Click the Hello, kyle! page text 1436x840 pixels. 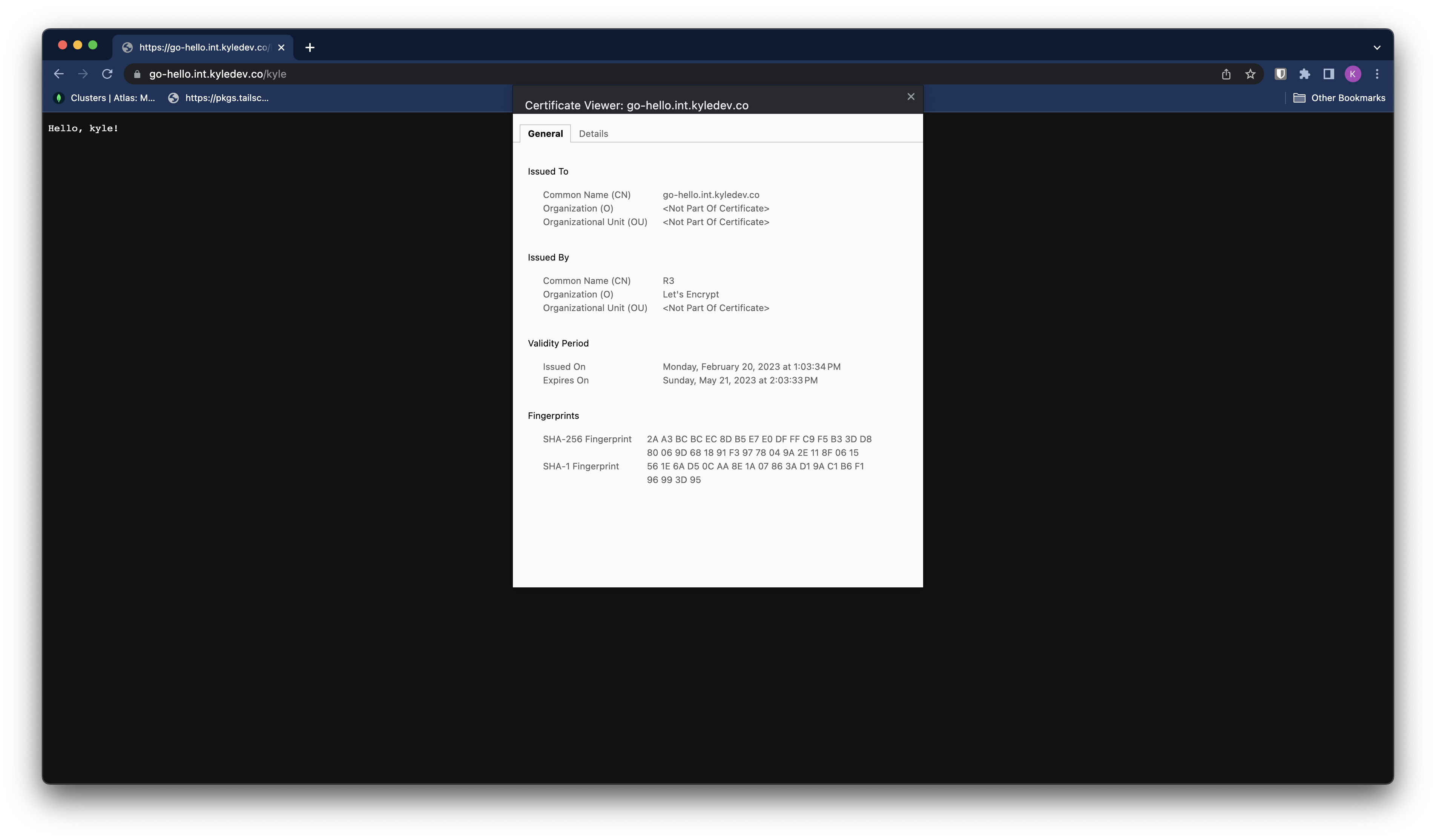click(x=83, y=128)
